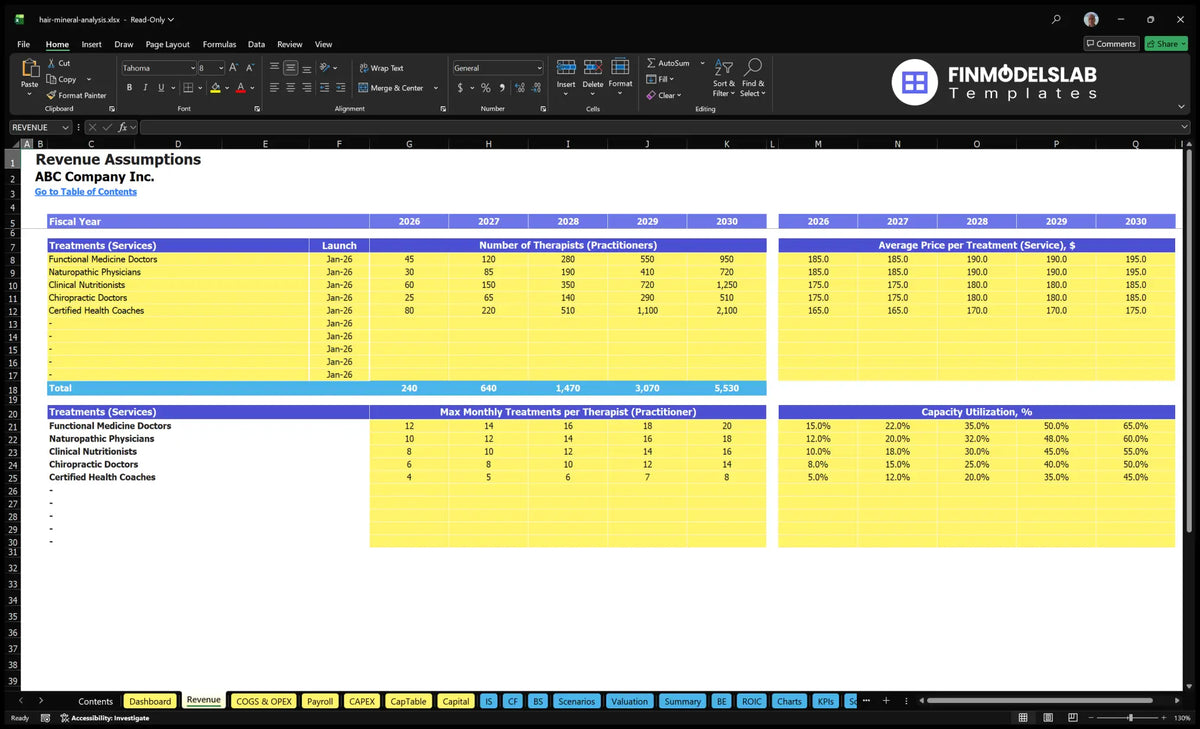
Task: Click the green Share button
Action: 1166,44
